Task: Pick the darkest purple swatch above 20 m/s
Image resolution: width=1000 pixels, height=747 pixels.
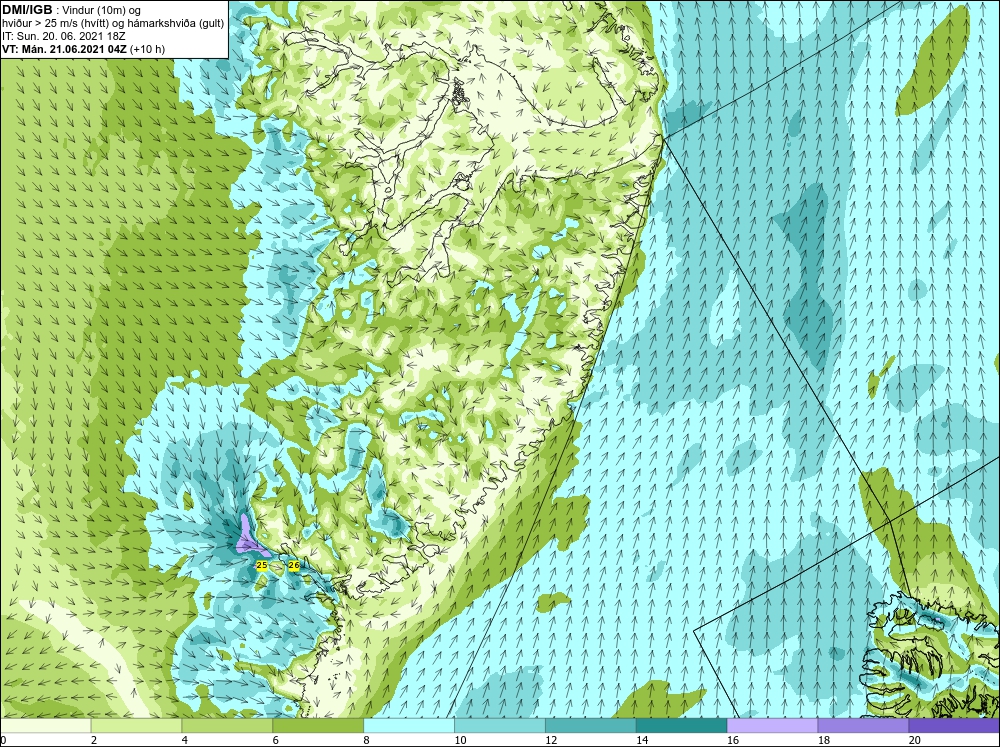Action: [x=954, y=726]
